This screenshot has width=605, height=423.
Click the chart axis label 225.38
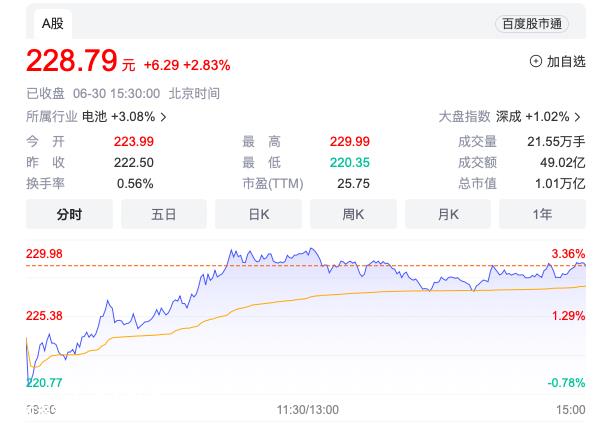point(44,316)
